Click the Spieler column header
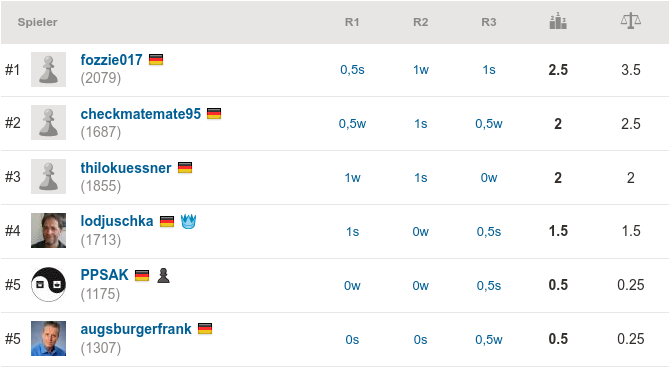 click(x=37, y=22)
